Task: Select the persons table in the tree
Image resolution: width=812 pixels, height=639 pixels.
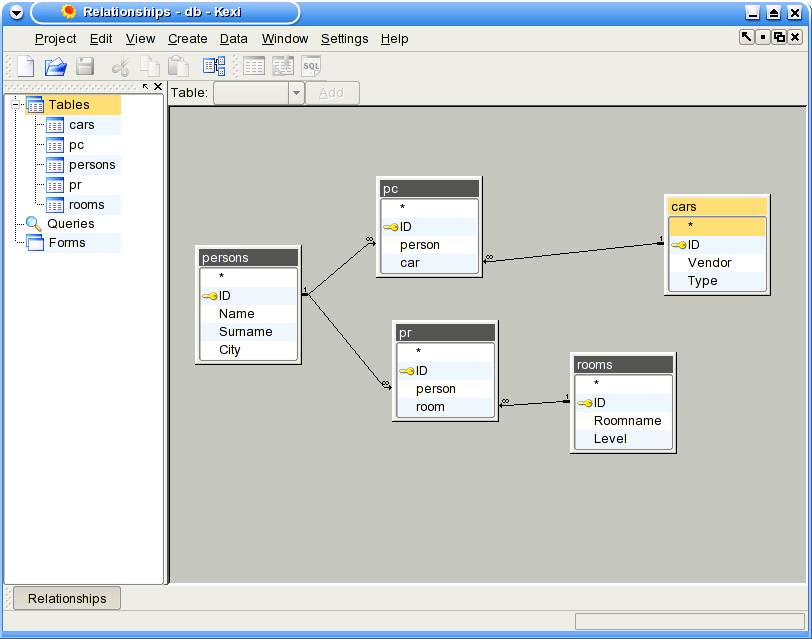Action: [x=91, y=165]
